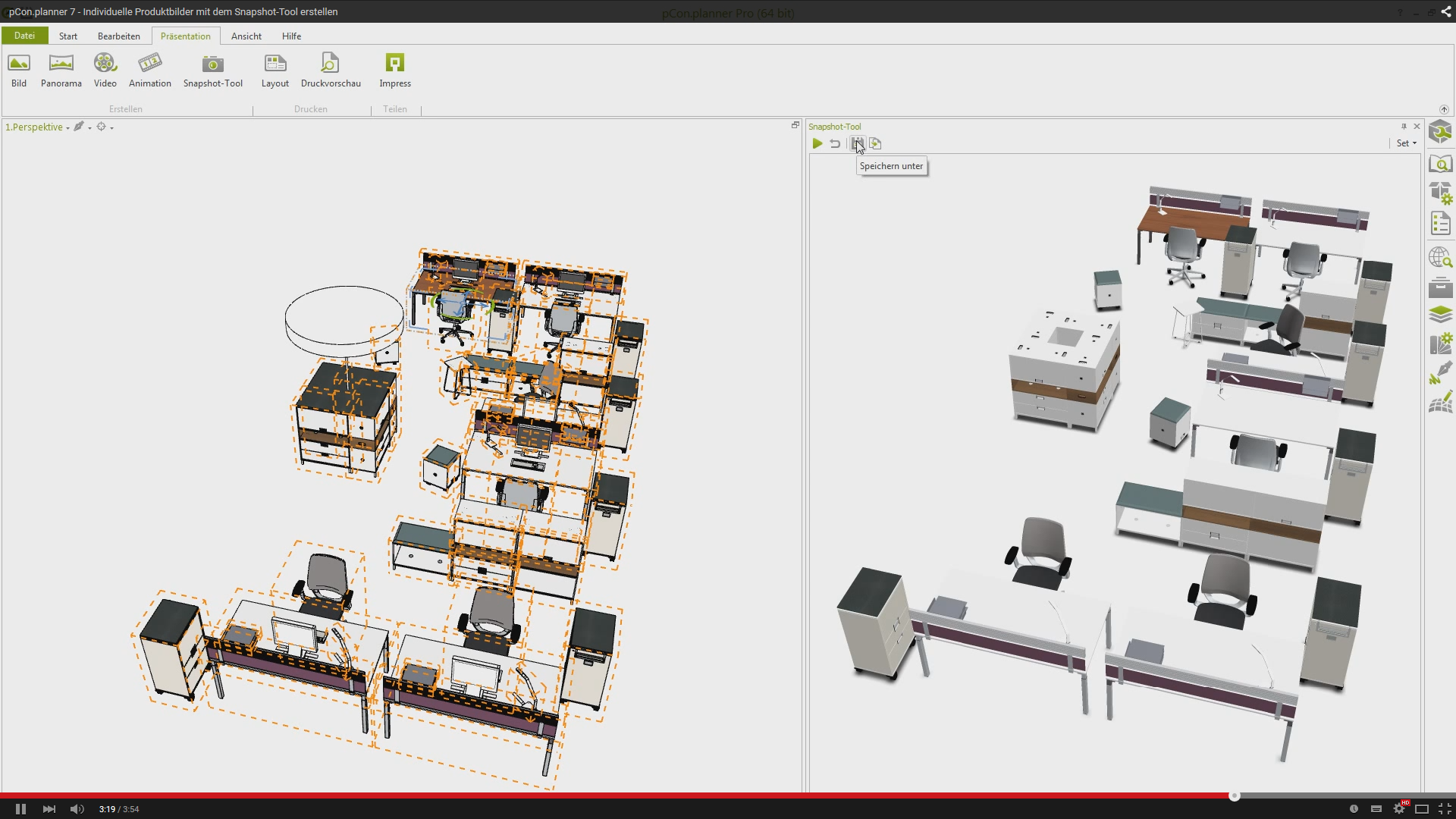Click the export image icon next to save
The width and height of the screenshot is (1456, 819).
[x=876, y=143]
